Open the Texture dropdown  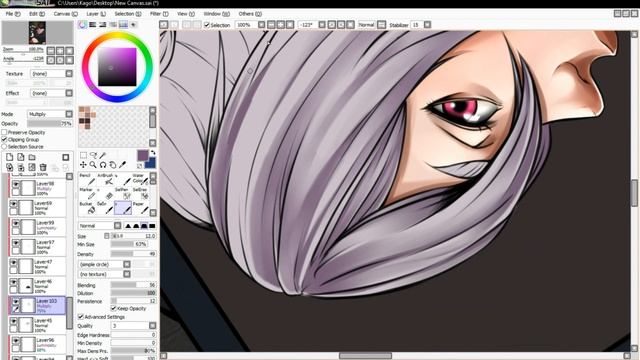click(x=51, y=73)
